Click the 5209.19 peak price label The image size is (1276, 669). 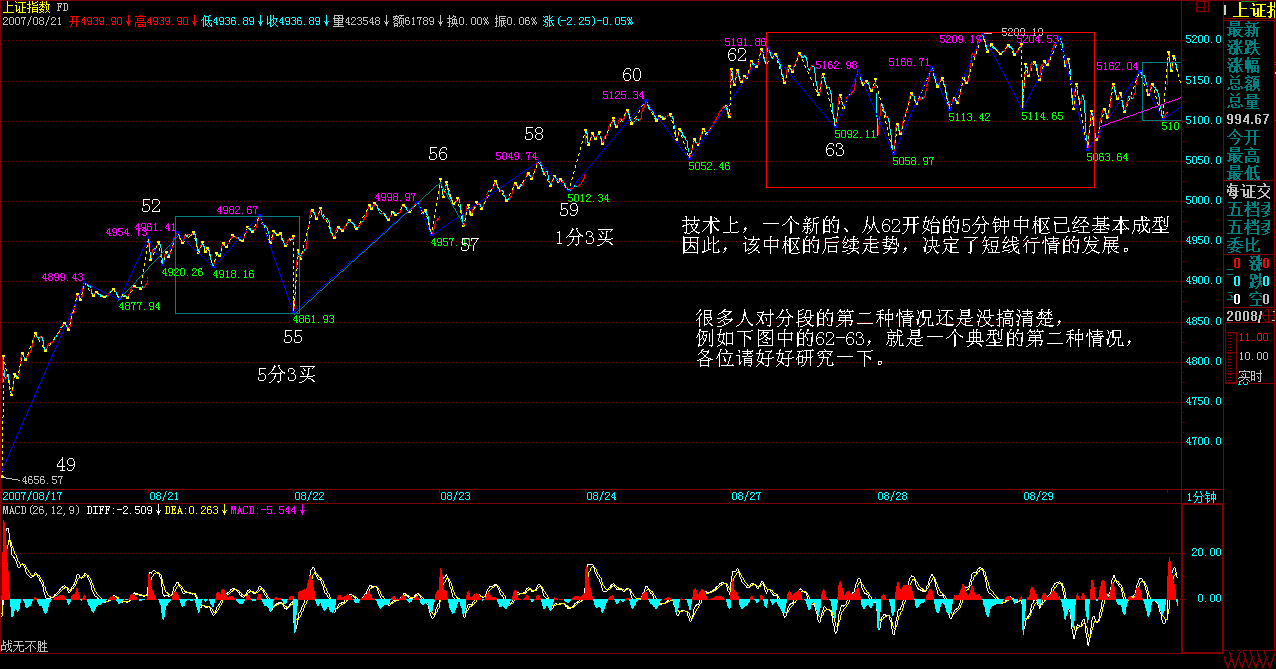(x=961, y=38)
